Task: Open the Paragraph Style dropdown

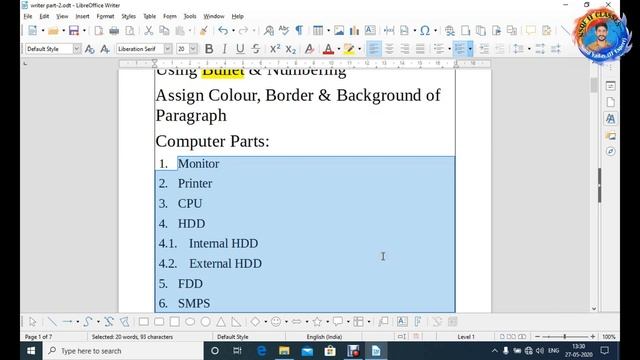Action: pyautogui.click(x=77, y=49)
